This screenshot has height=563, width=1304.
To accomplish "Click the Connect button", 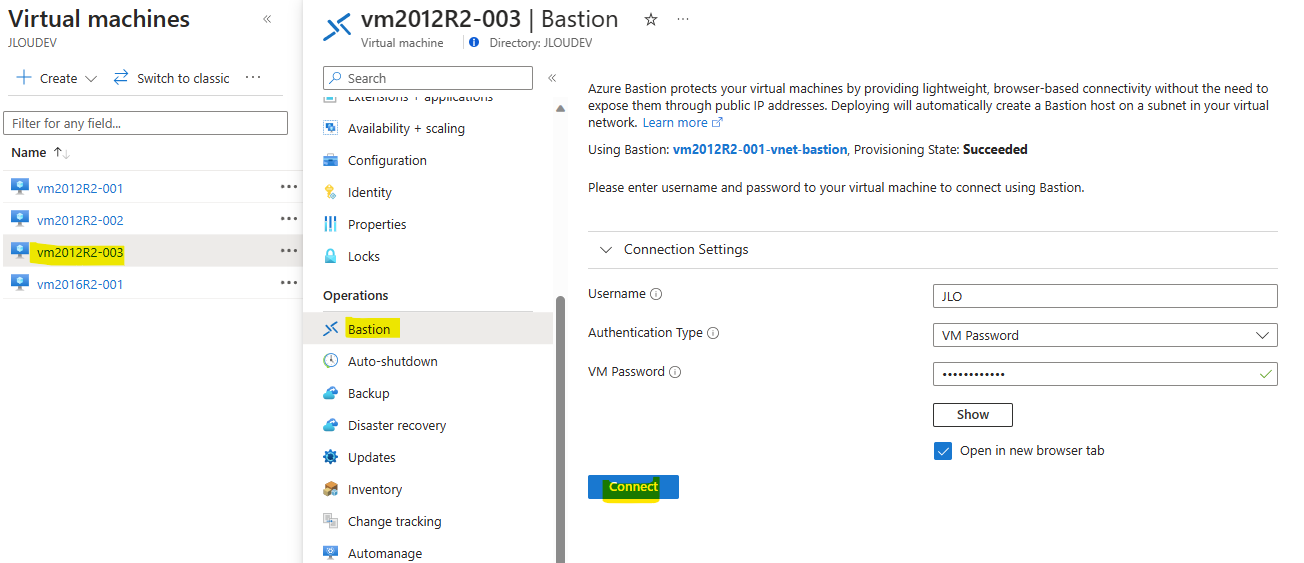I will 633,487.
